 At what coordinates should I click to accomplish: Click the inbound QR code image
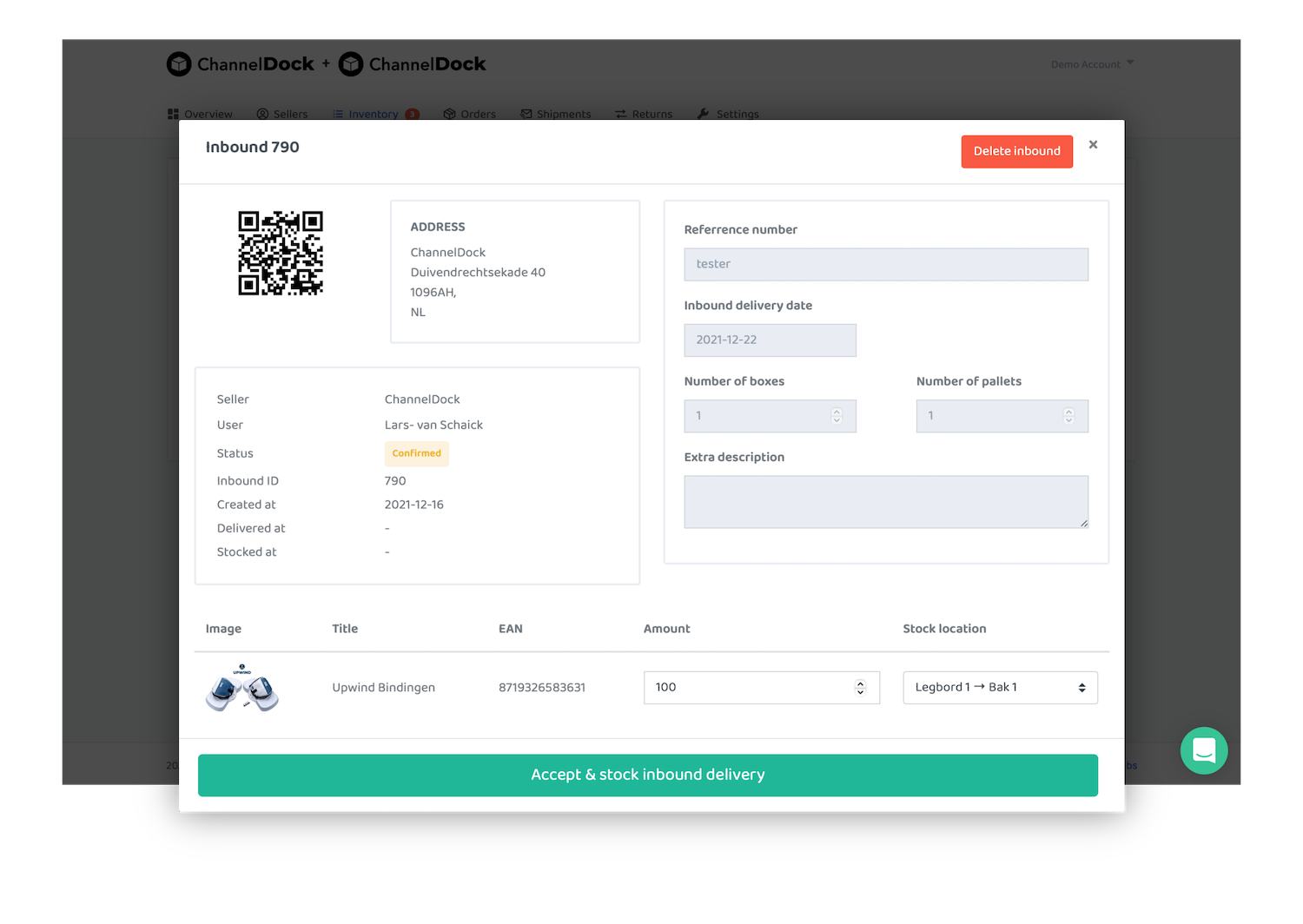coord(281,253)
